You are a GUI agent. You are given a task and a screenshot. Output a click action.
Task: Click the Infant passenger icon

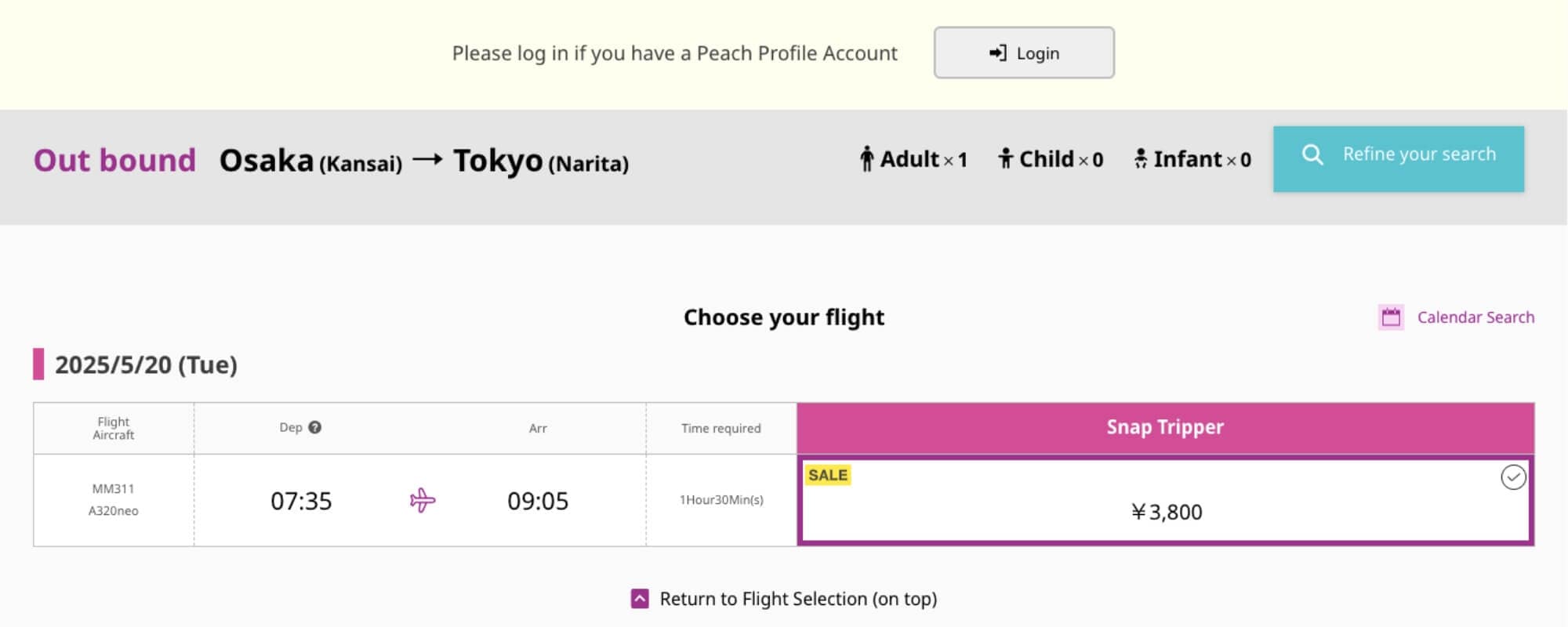coord(1141,159)
